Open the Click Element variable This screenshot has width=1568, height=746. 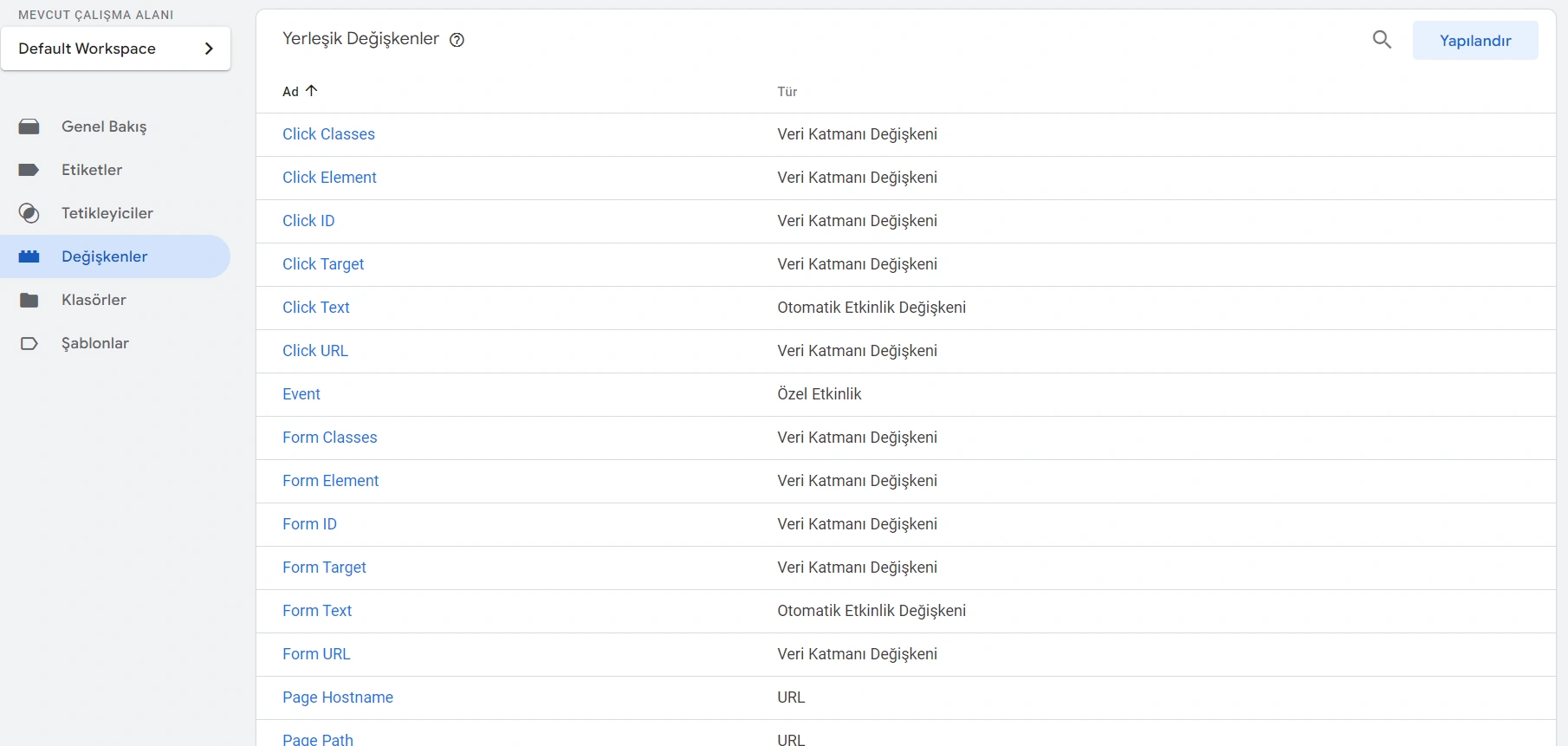[329, 178]
